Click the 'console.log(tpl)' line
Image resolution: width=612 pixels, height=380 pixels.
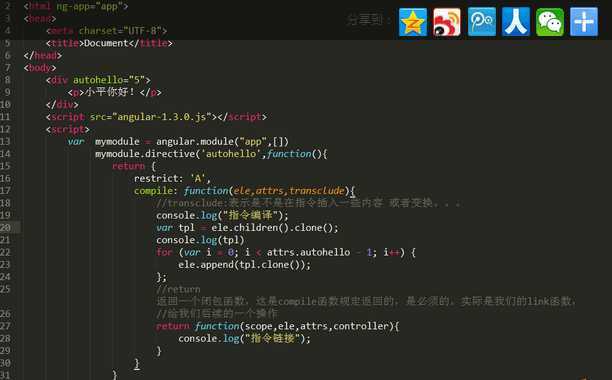pos(200,240)
